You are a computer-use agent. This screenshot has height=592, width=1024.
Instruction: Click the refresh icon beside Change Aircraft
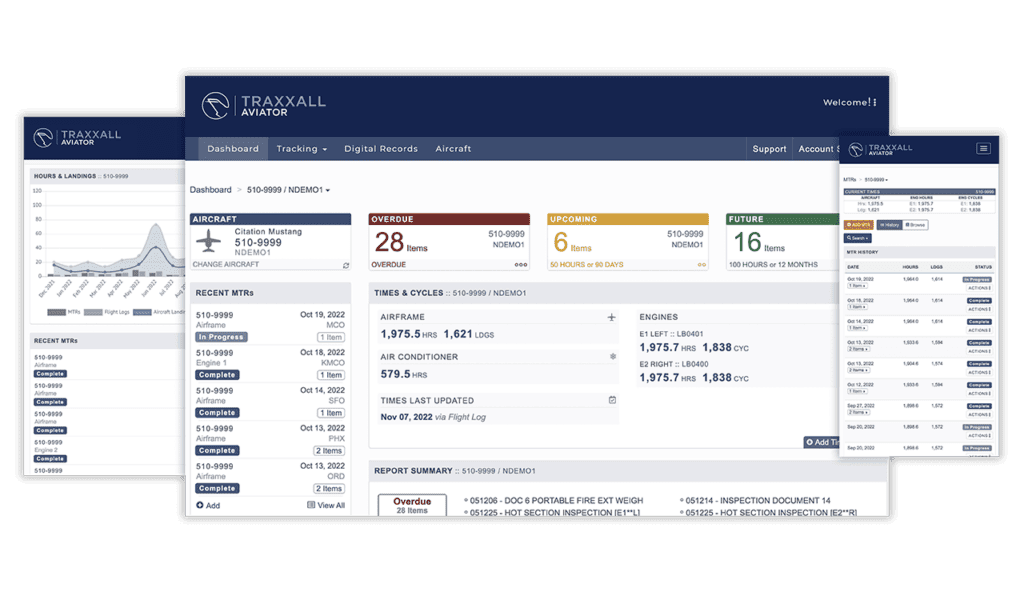(x=346, y=265)
